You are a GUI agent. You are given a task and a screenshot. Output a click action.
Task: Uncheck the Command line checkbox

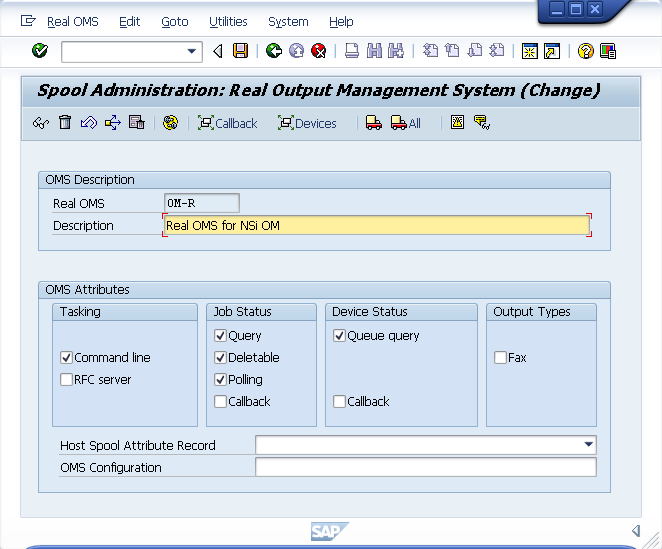(67, 358)
